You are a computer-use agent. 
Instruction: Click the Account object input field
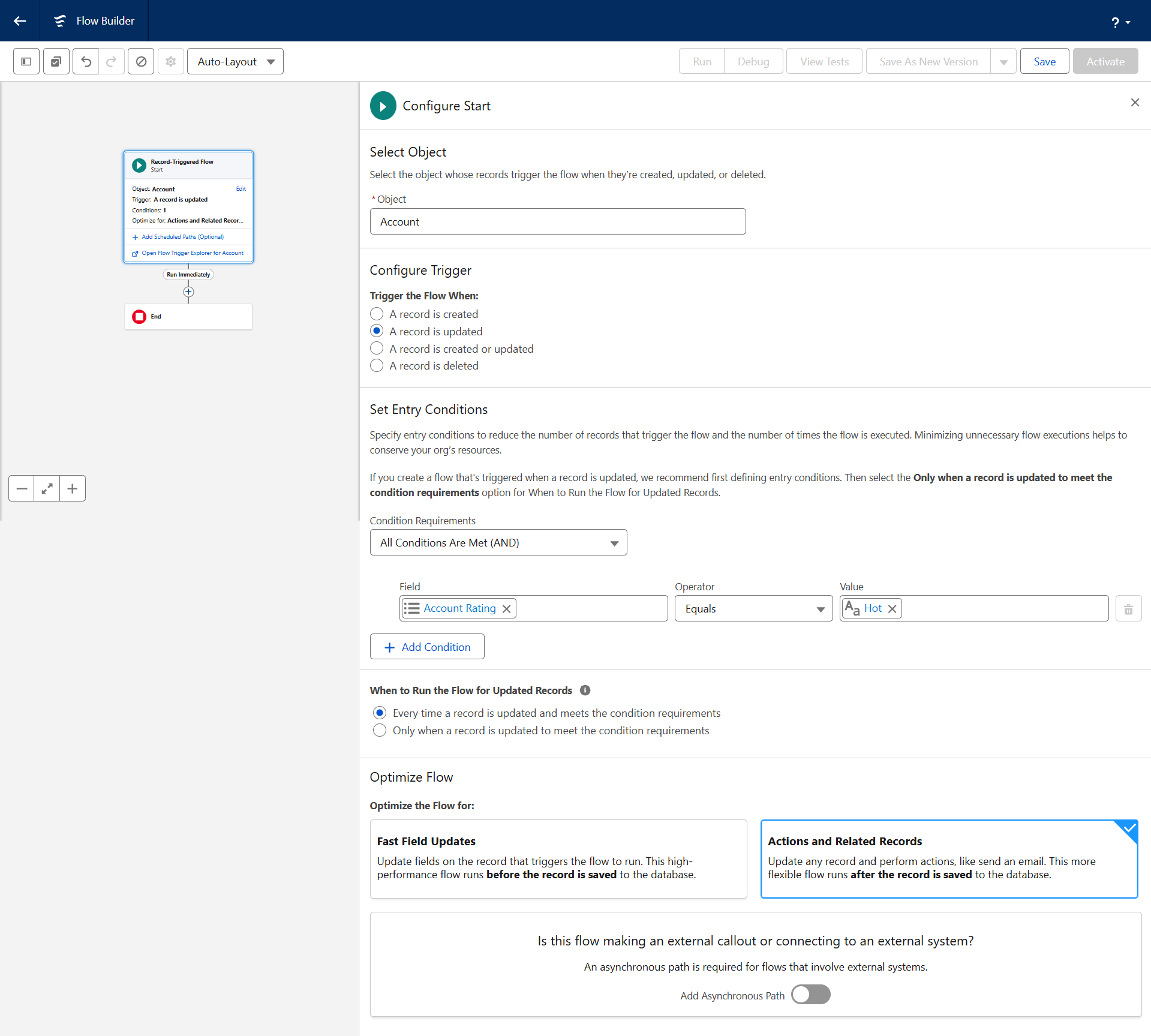558,221
